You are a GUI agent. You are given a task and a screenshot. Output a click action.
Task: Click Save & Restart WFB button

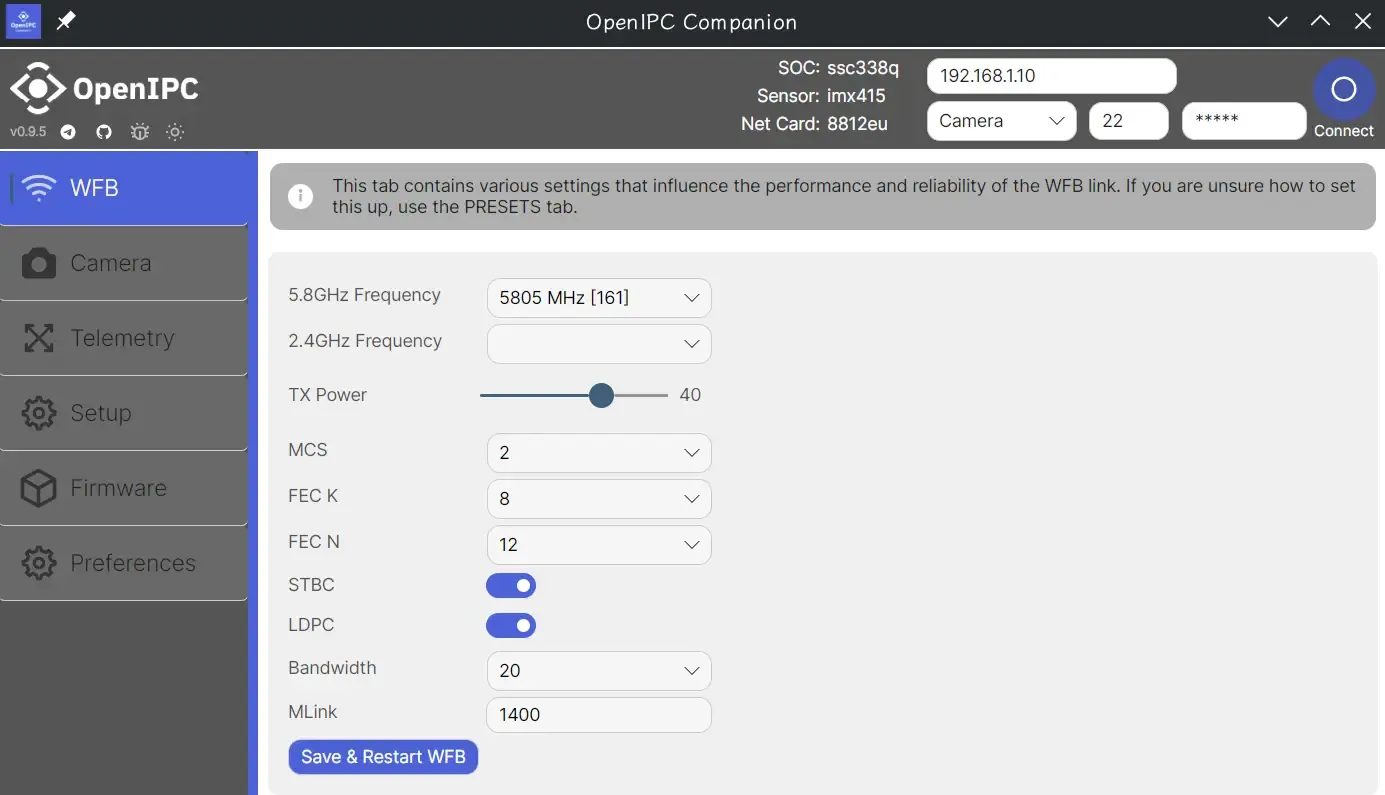click(x=383, y=757)
